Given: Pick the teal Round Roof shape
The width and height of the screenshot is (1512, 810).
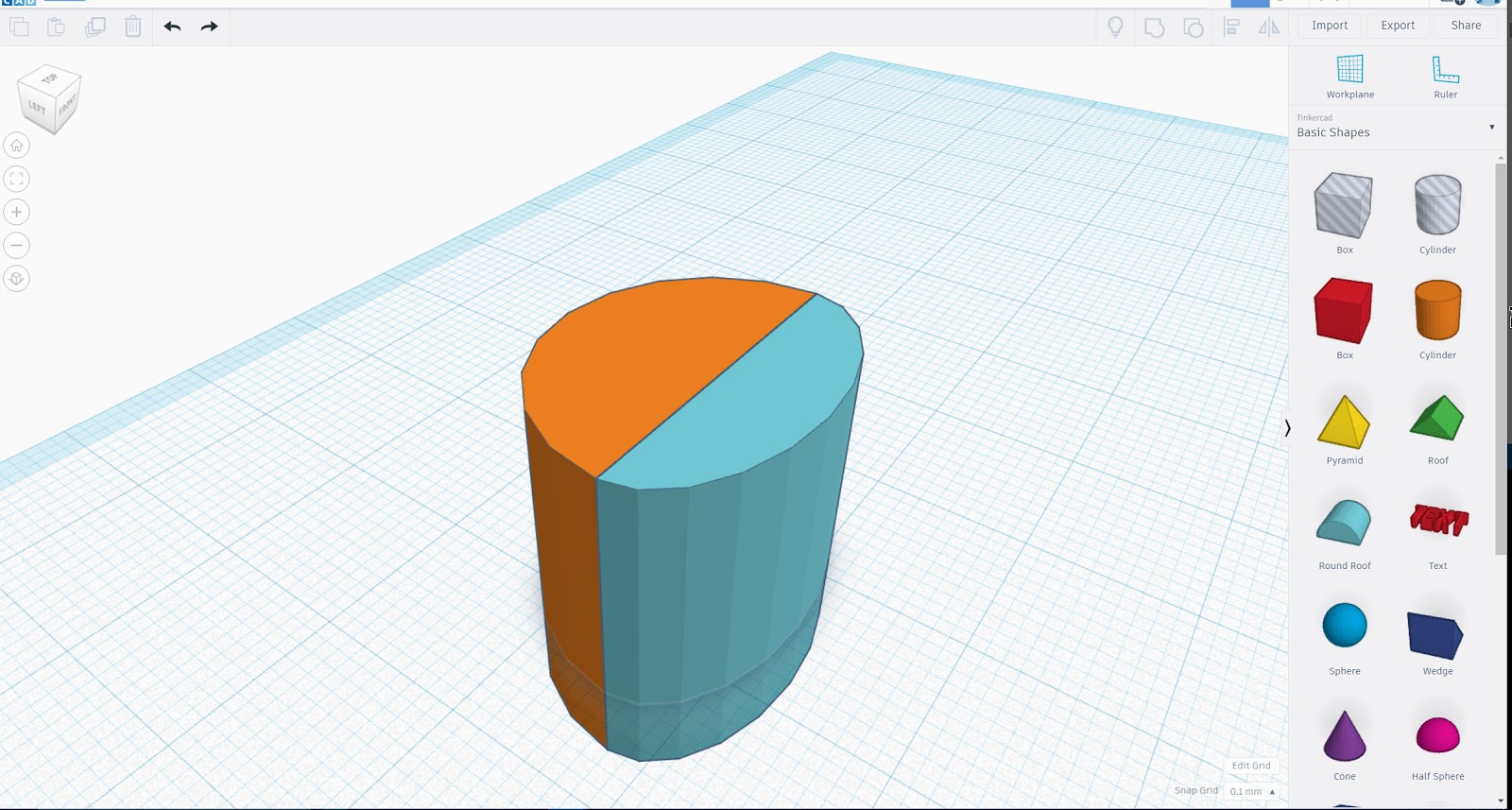Looking at the screenshot, I should coord(1344,522).
